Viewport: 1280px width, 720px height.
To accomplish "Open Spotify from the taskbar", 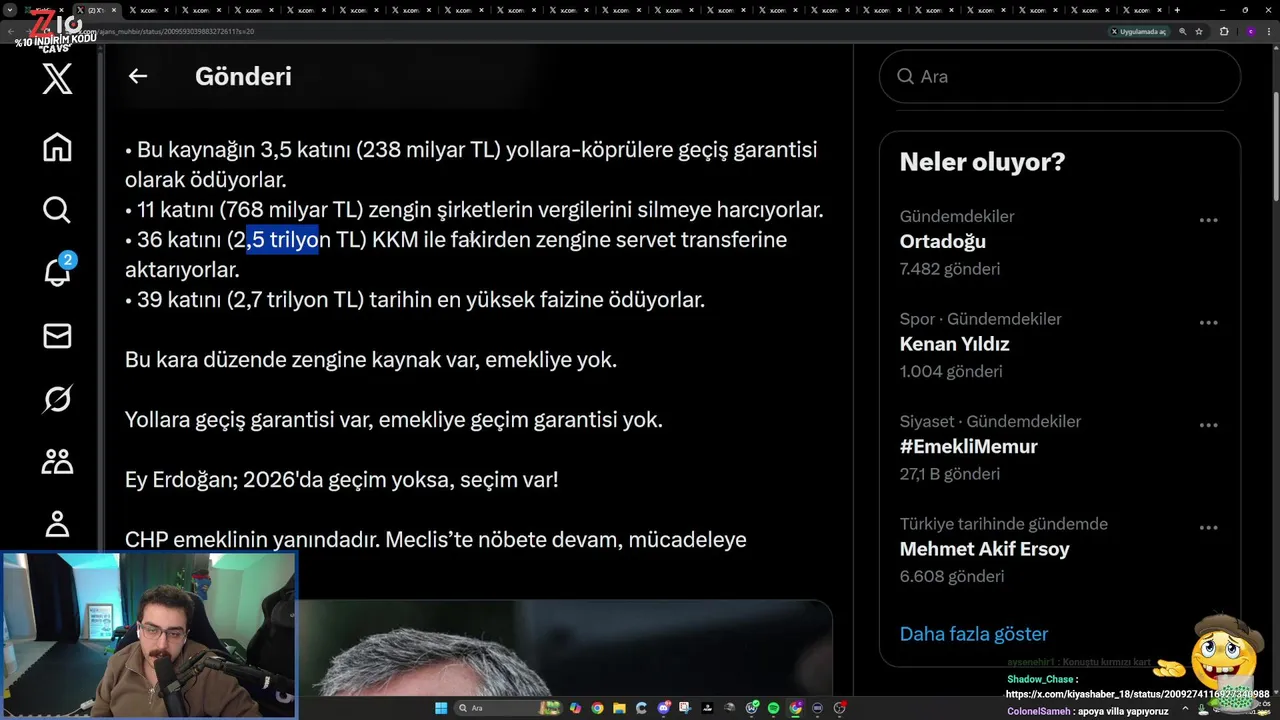I will pos(774,708).
